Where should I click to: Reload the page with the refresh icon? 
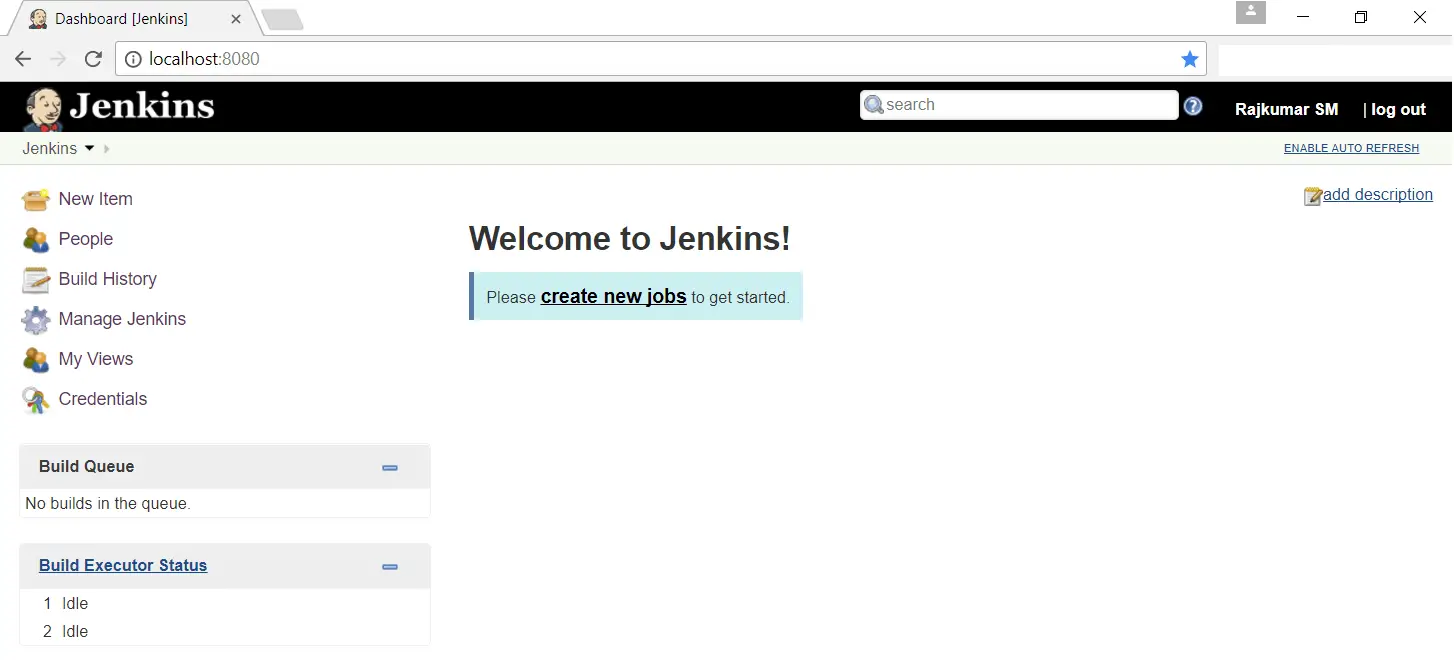[93, 59]
